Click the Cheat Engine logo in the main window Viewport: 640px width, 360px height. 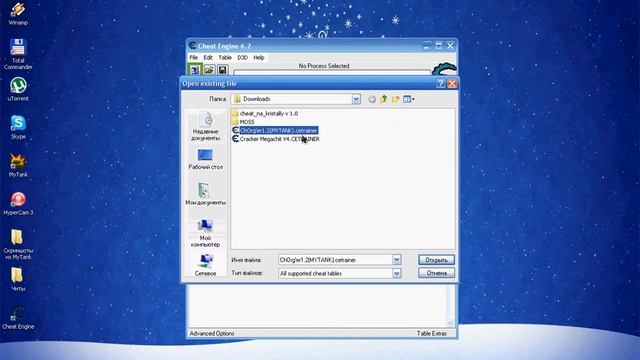tap(444, 69)
